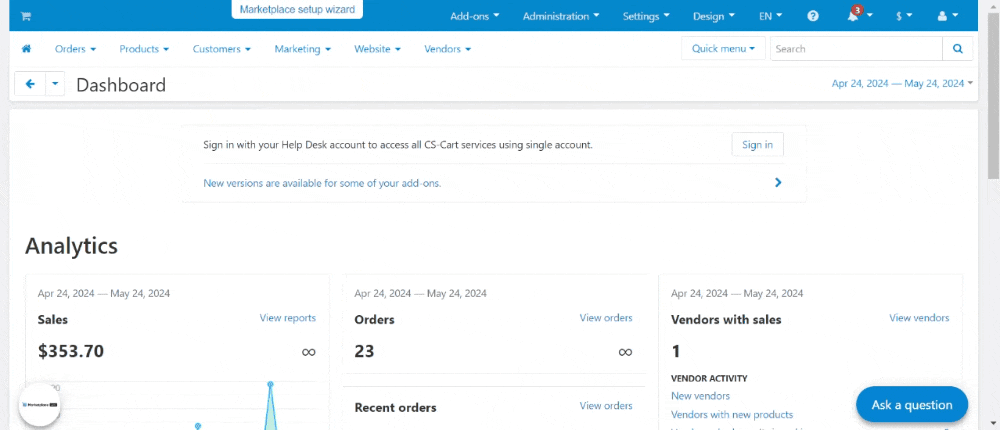
Task: Open View vendors link
Action: (x=919, y=318)
